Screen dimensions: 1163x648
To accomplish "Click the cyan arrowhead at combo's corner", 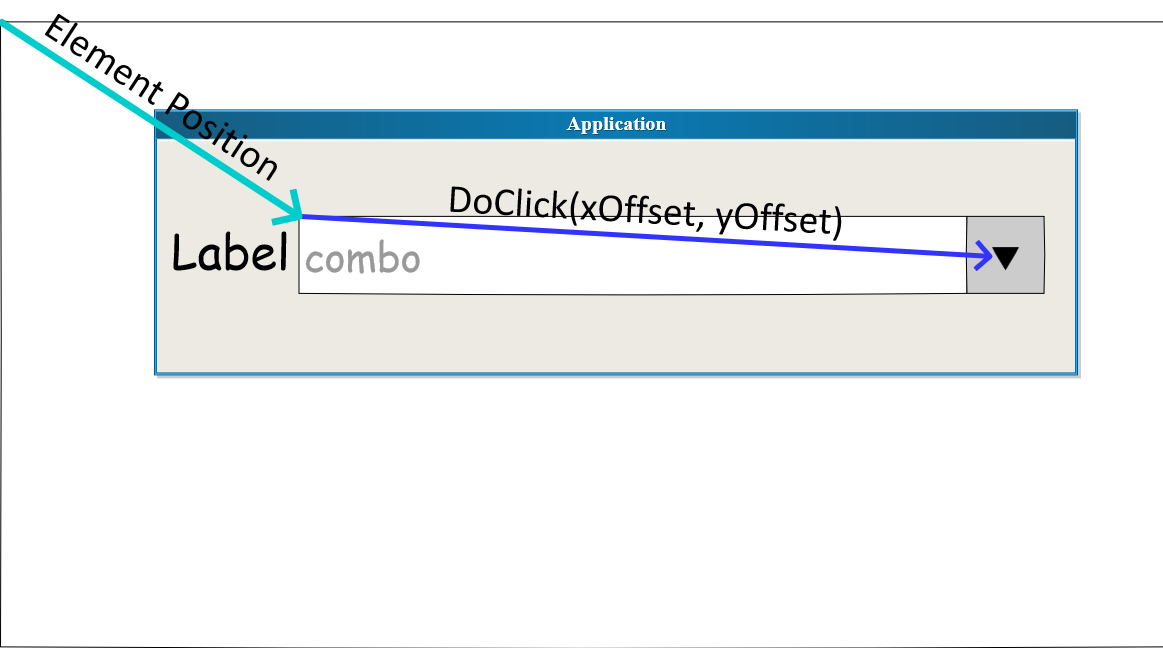I will coord(294,210).
